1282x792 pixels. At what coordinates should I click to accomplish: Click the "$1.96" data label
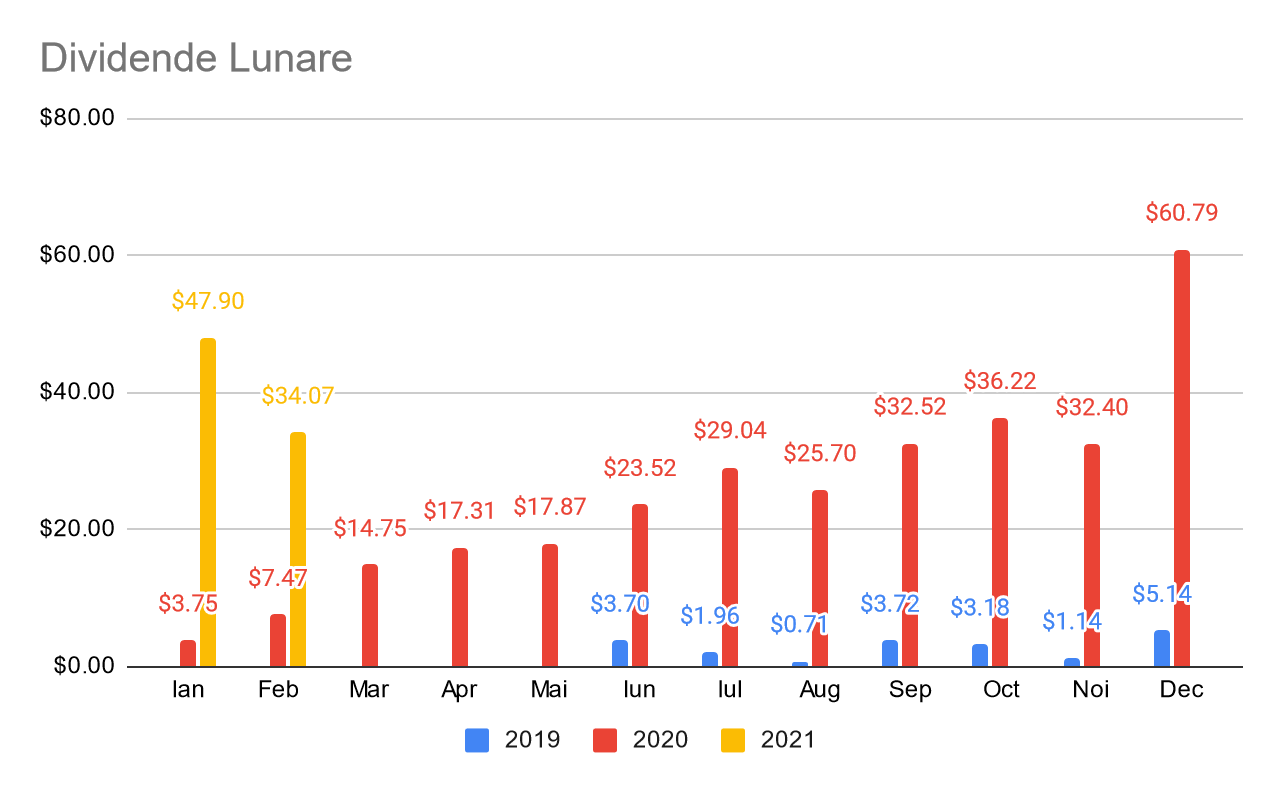710,616
